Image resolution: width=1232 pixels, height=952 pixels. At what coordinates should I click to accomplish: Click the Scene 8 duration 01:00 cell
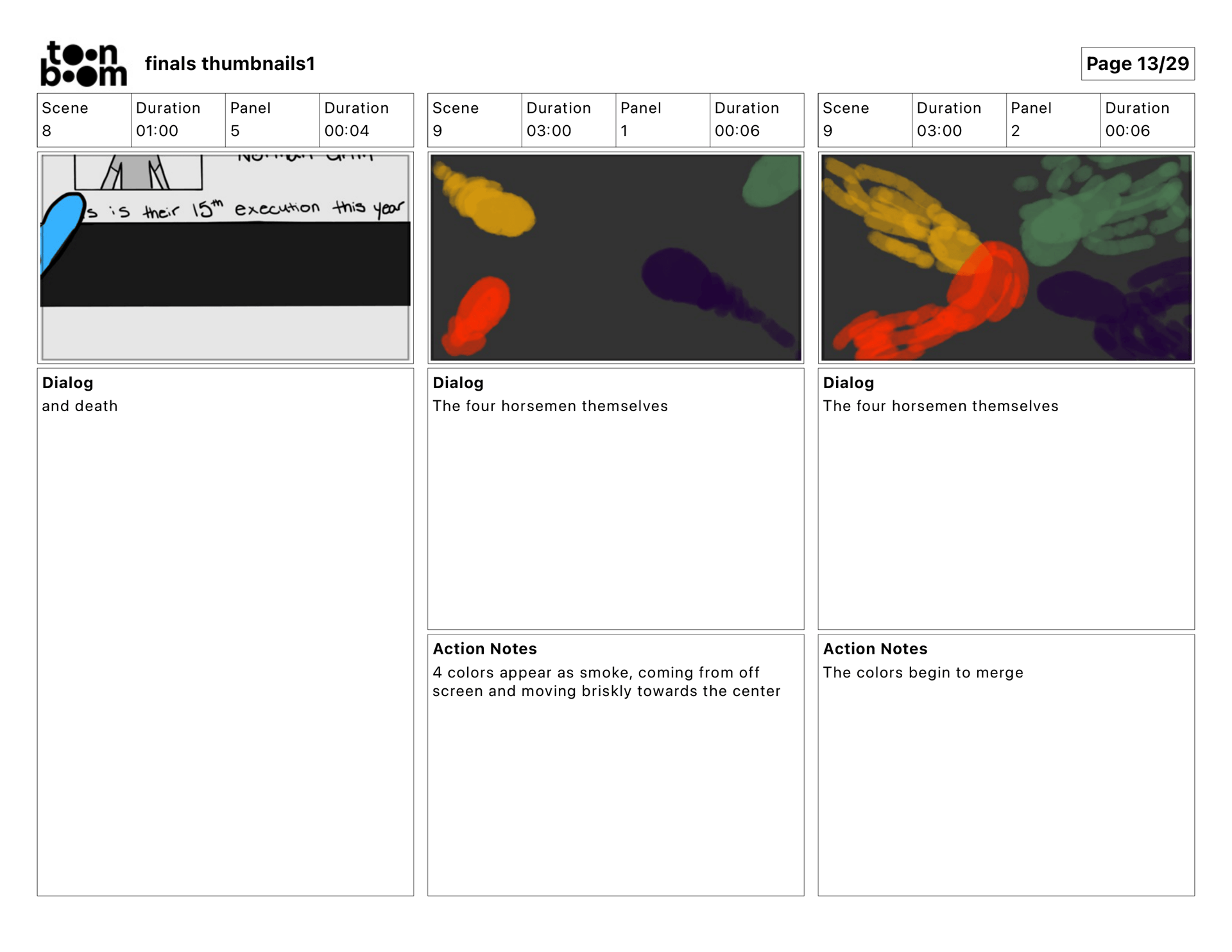178,120
